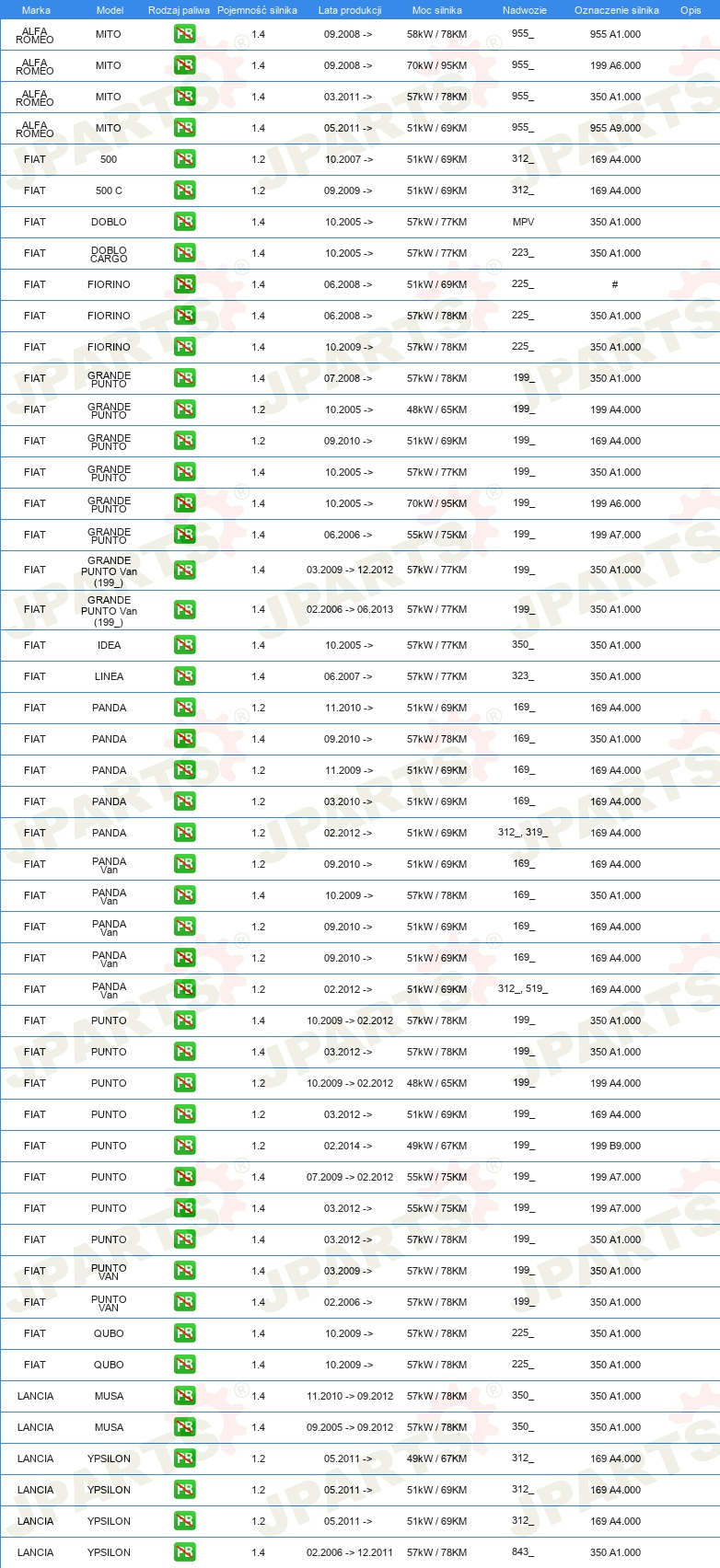Select the '#' engine code cell
This screenshot has width=720, height=1568.
click(x=615, y=284)
